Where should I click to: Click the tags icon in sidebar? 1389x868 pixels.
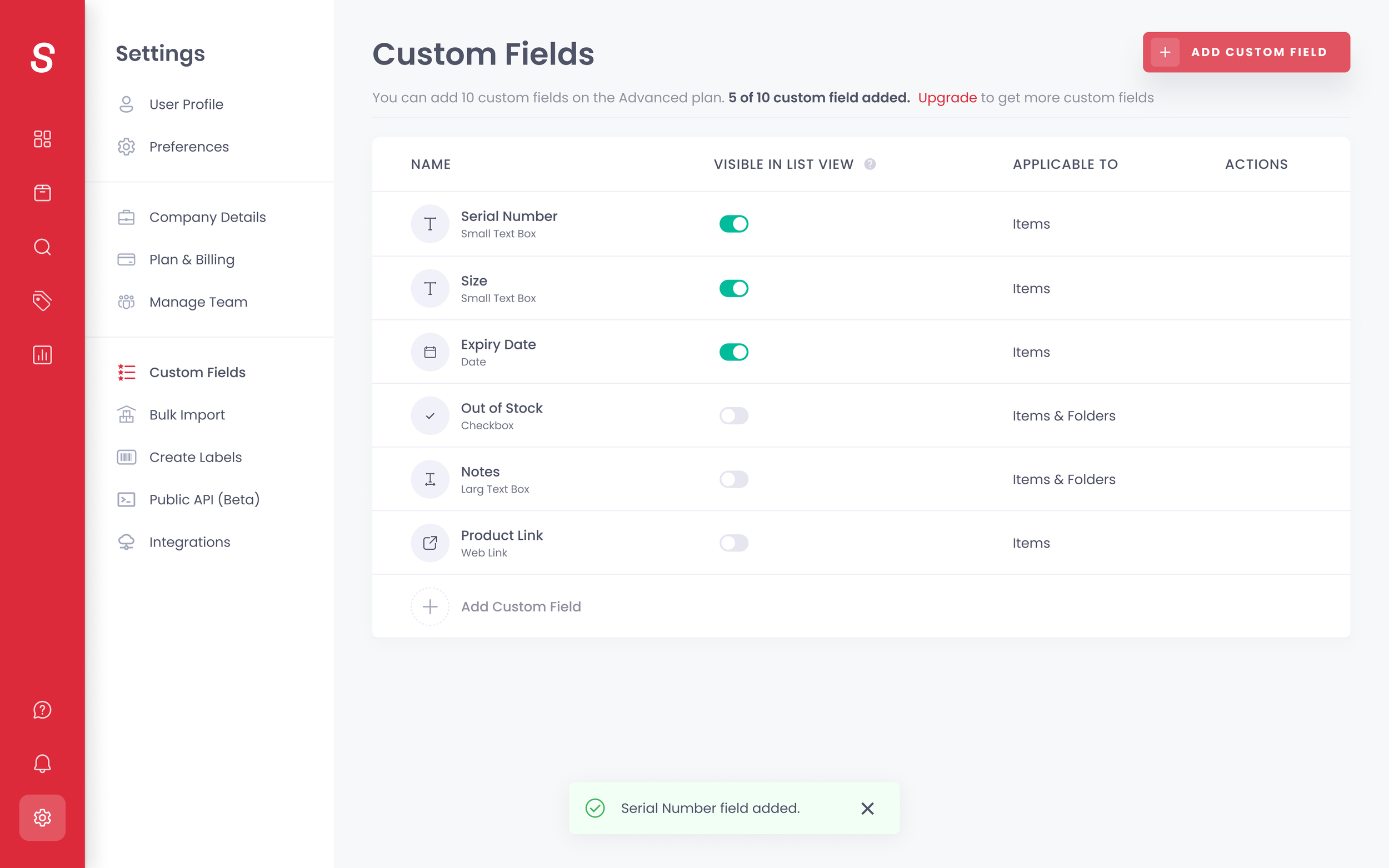pyautogui.click(x=42, y=300)
